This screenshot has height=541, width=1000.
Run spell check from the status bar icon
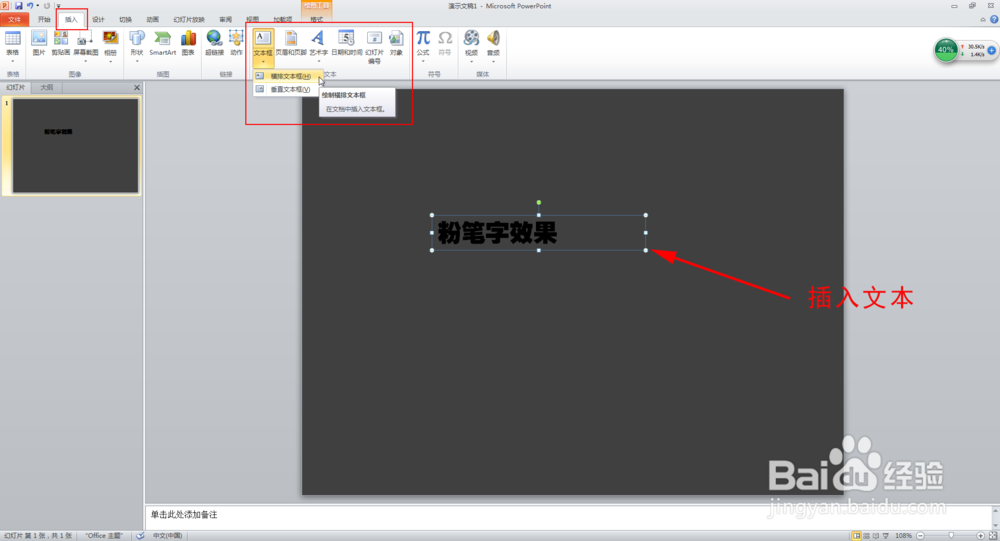140,536
